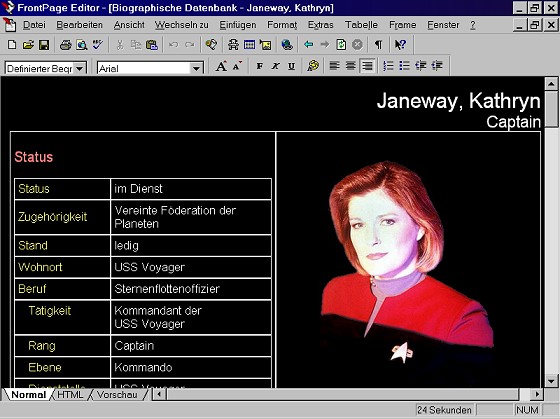560x419 pixels.
Task: Open the Einfügen menu
Action: click(x=238, y=25)
